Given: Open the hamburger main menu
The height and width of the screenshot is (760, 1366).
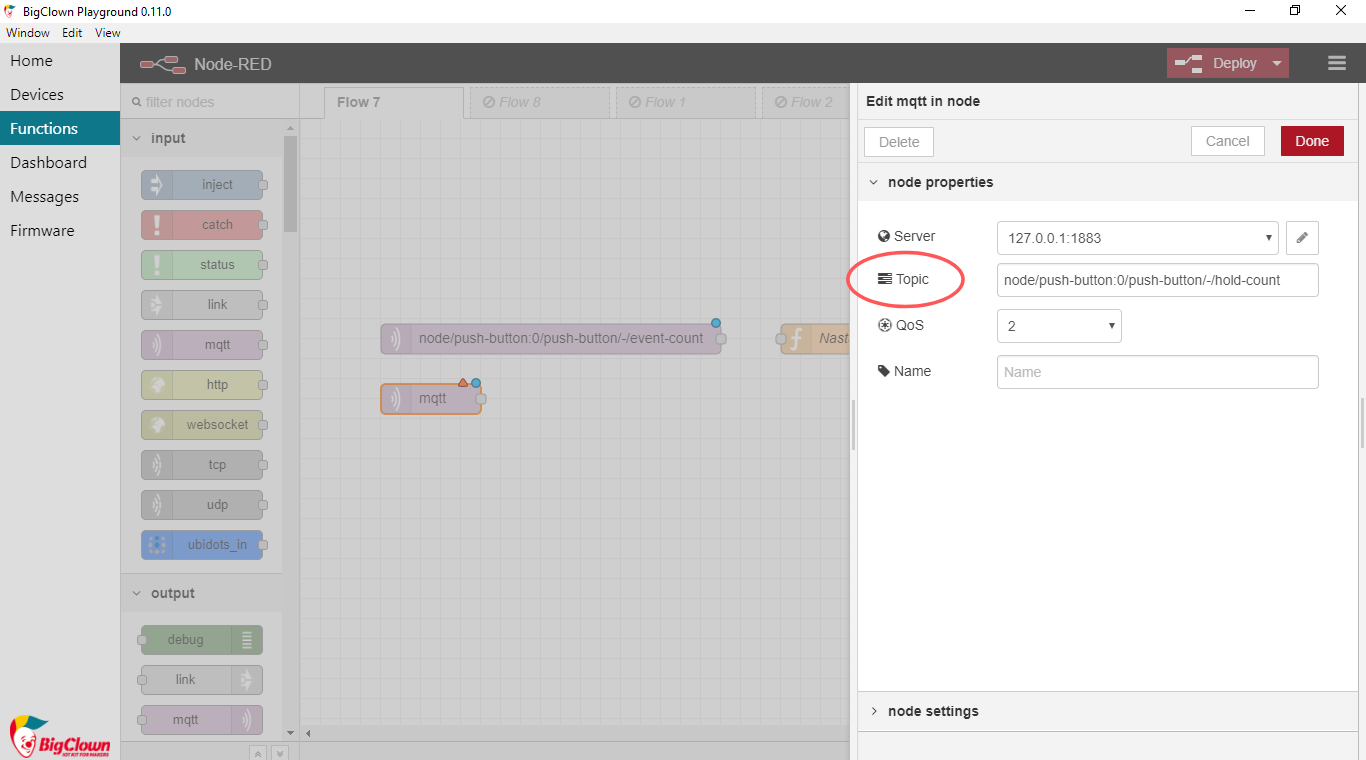Looking at the screenshot, I should (x=1337, y=63).
